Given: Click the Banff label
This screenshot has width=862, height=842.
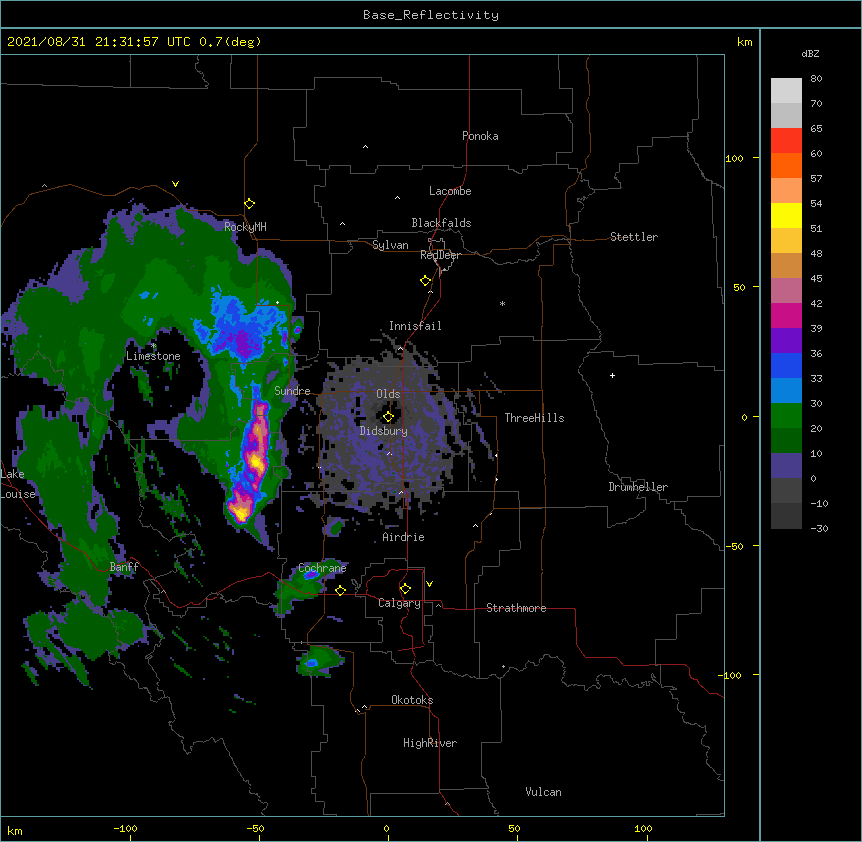Looking at the screenshot, I should click(124, 567).
